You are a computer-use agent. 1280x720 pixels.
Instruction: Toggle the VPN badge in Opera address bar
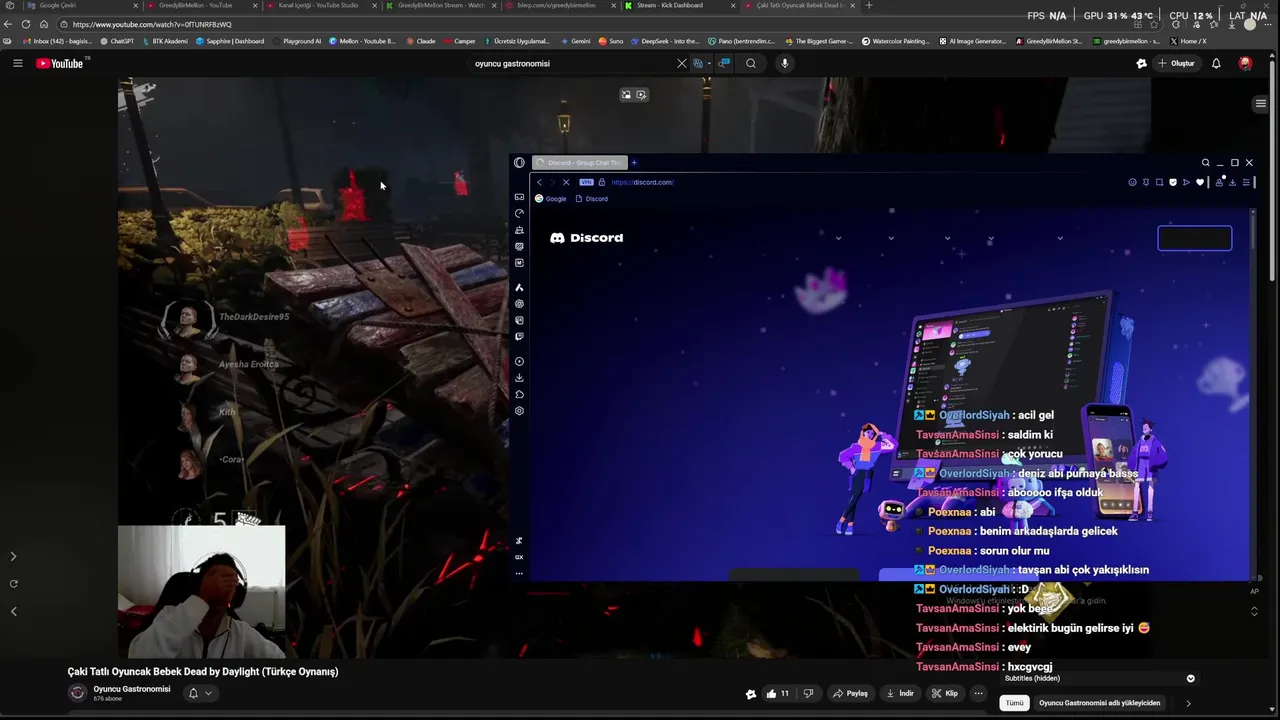pyautogui.click(x=587, y=182)
